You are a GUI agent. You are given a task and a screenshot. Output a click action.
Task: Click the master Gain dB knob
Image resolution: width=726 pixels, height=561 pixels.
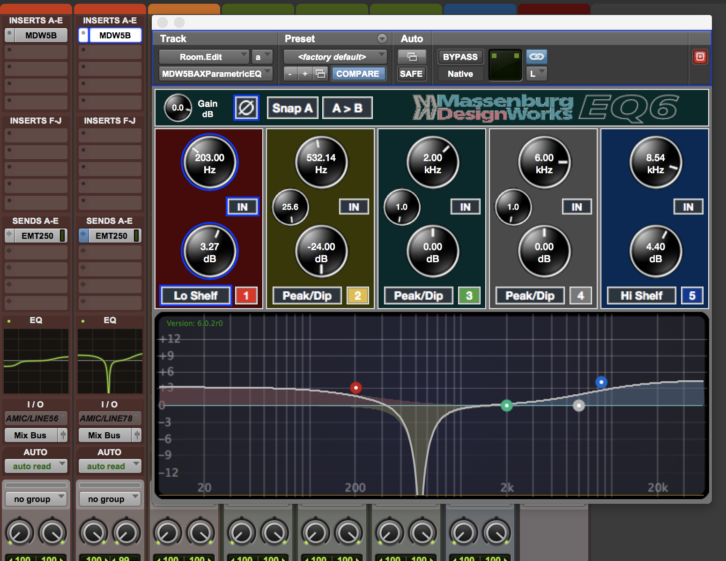pos(178,108)
